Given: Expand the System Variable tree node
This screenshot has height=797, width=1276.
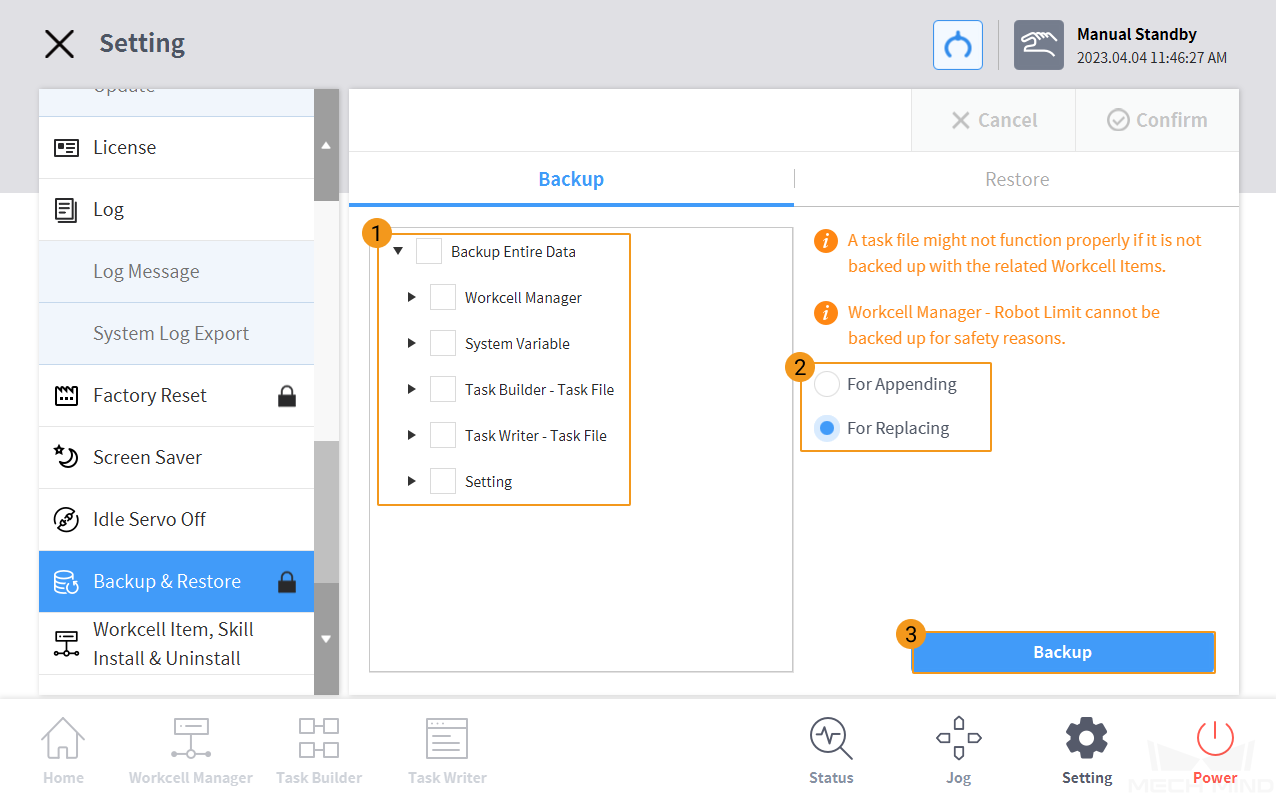Looking at the screenshot, I should point(411,343).
